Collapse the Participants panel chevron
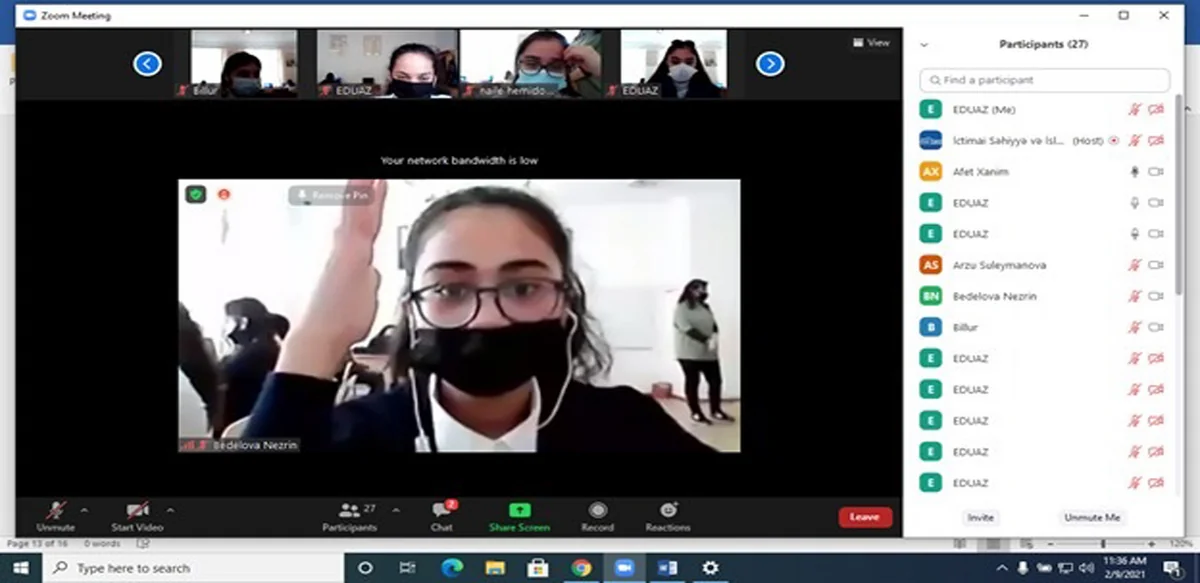This screenshot has width=1200, height=583. pyautogui.click(x=924, y=45)
